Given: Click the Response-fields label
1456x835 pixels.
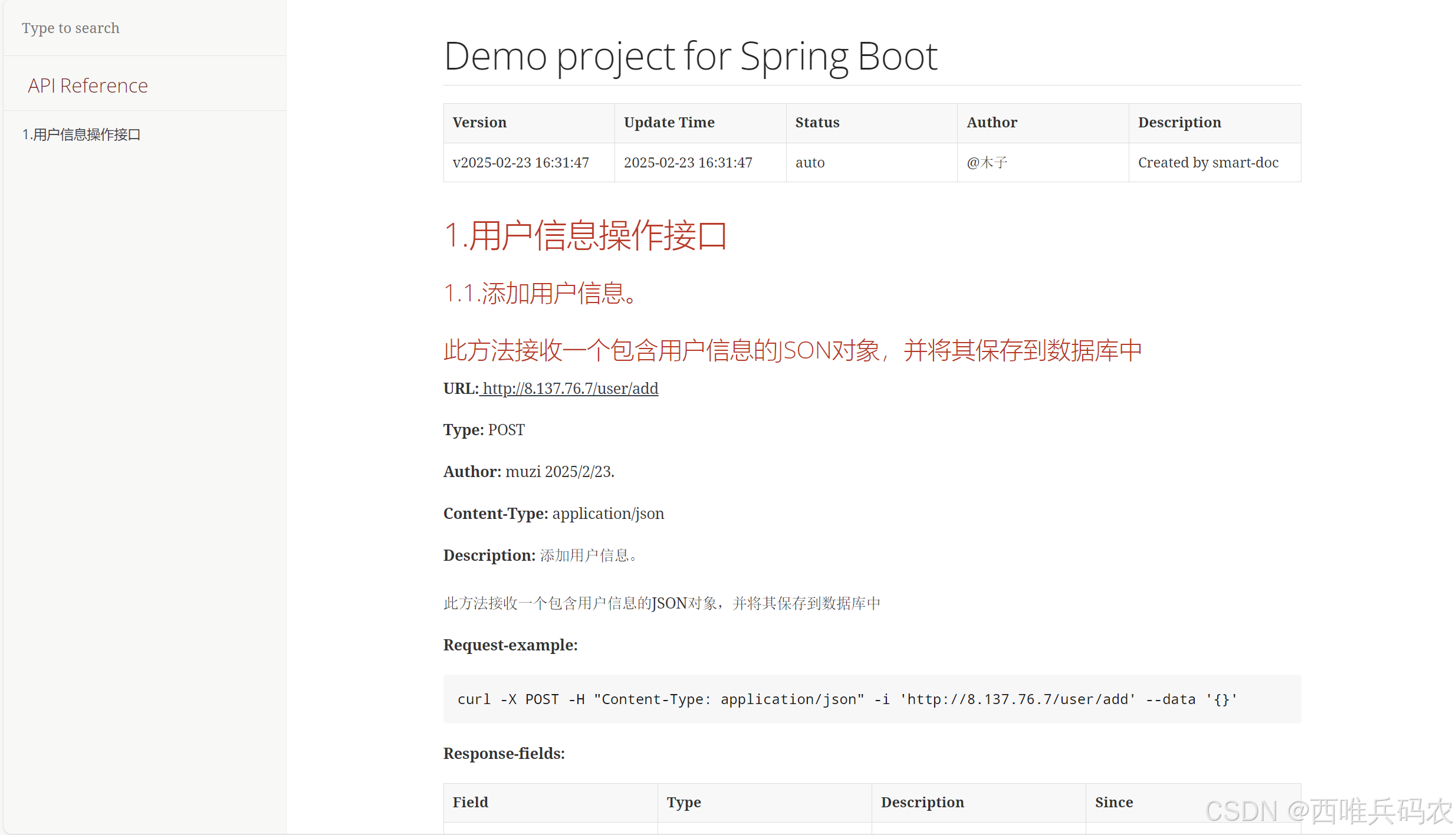Looking at the screenshot, I should [x=504, y=754].
